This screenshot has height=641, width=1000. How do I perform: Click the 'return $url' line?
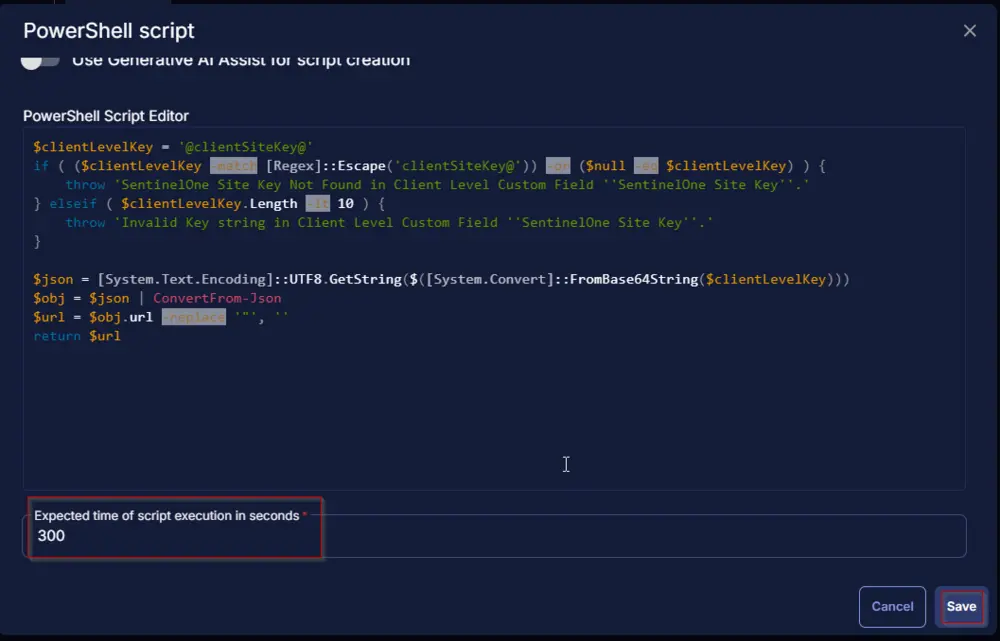[x=77, y=336]
